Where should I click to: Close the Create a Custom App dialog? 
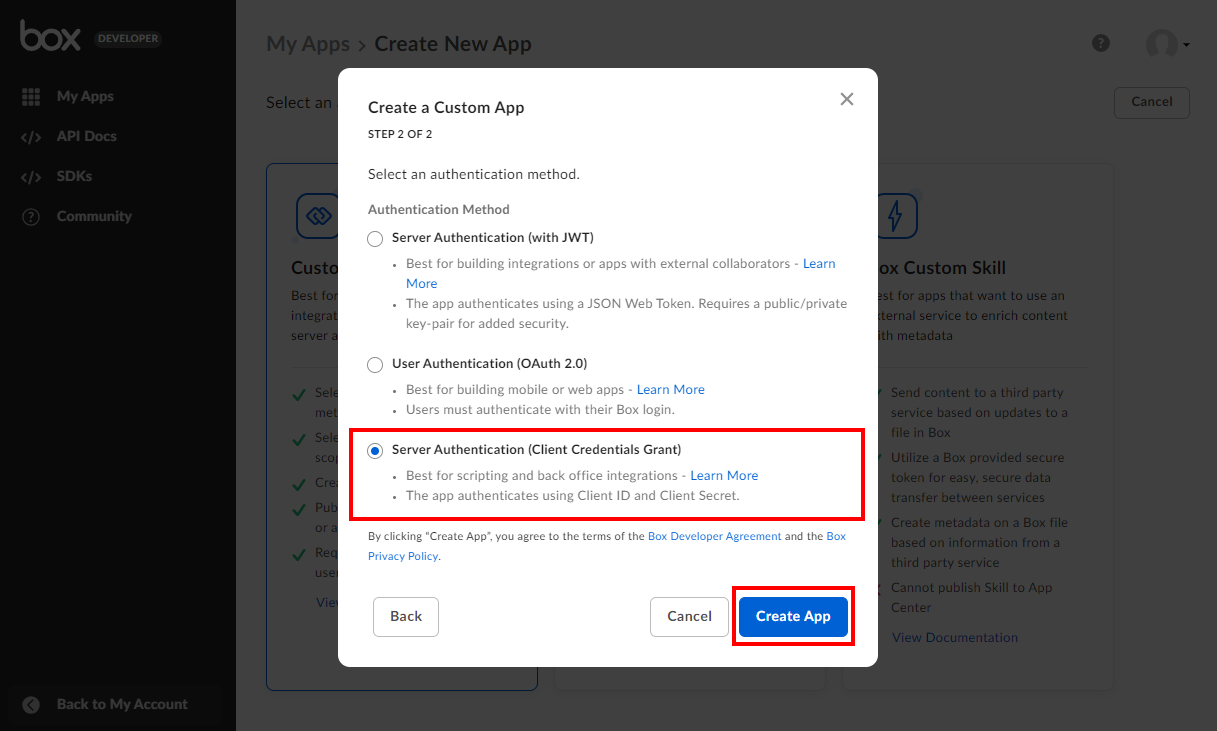click(847, 99)
